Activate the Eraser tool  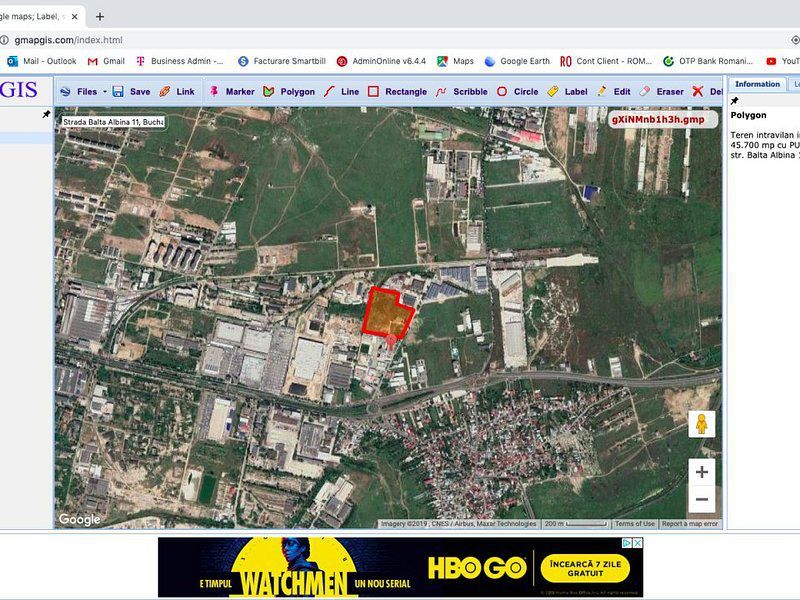[659, 91]
